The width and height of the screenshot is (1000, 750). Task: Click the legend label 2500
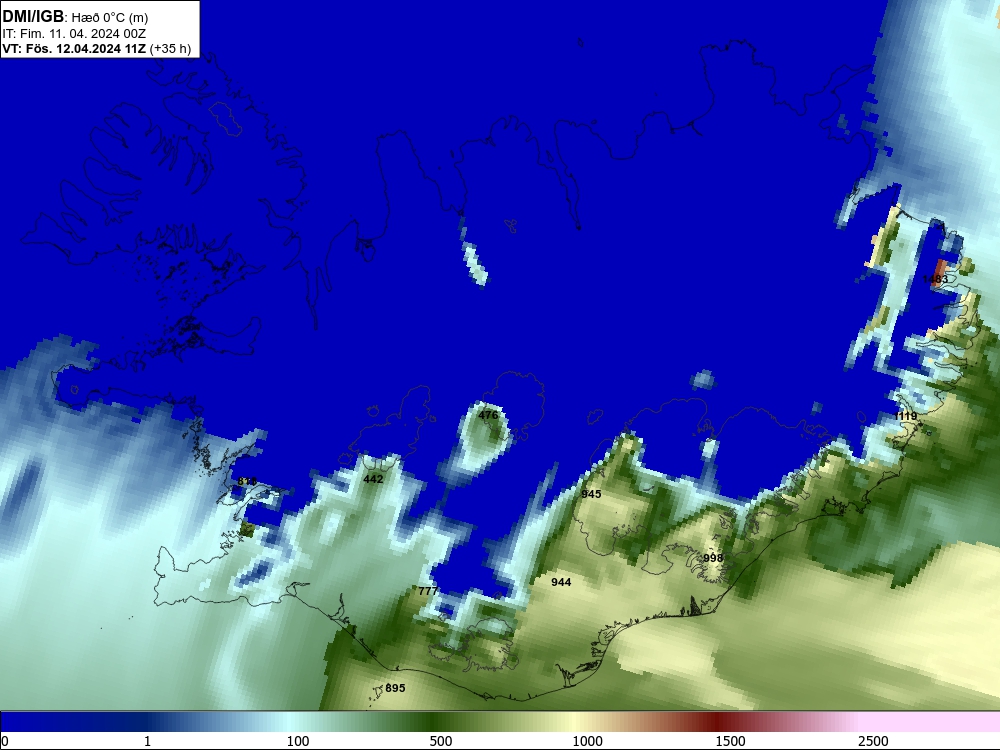click(873, 741)
